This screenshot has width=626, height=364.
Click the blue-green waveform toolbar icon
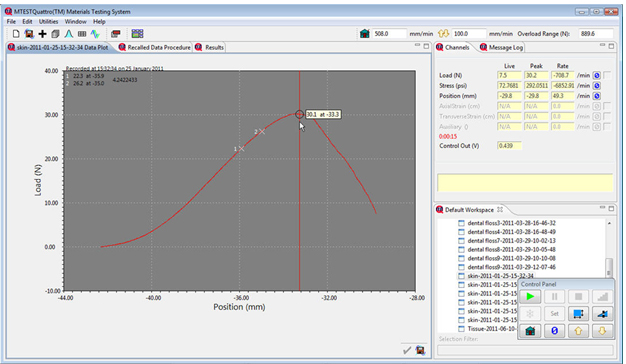click(x=95, y=34)
